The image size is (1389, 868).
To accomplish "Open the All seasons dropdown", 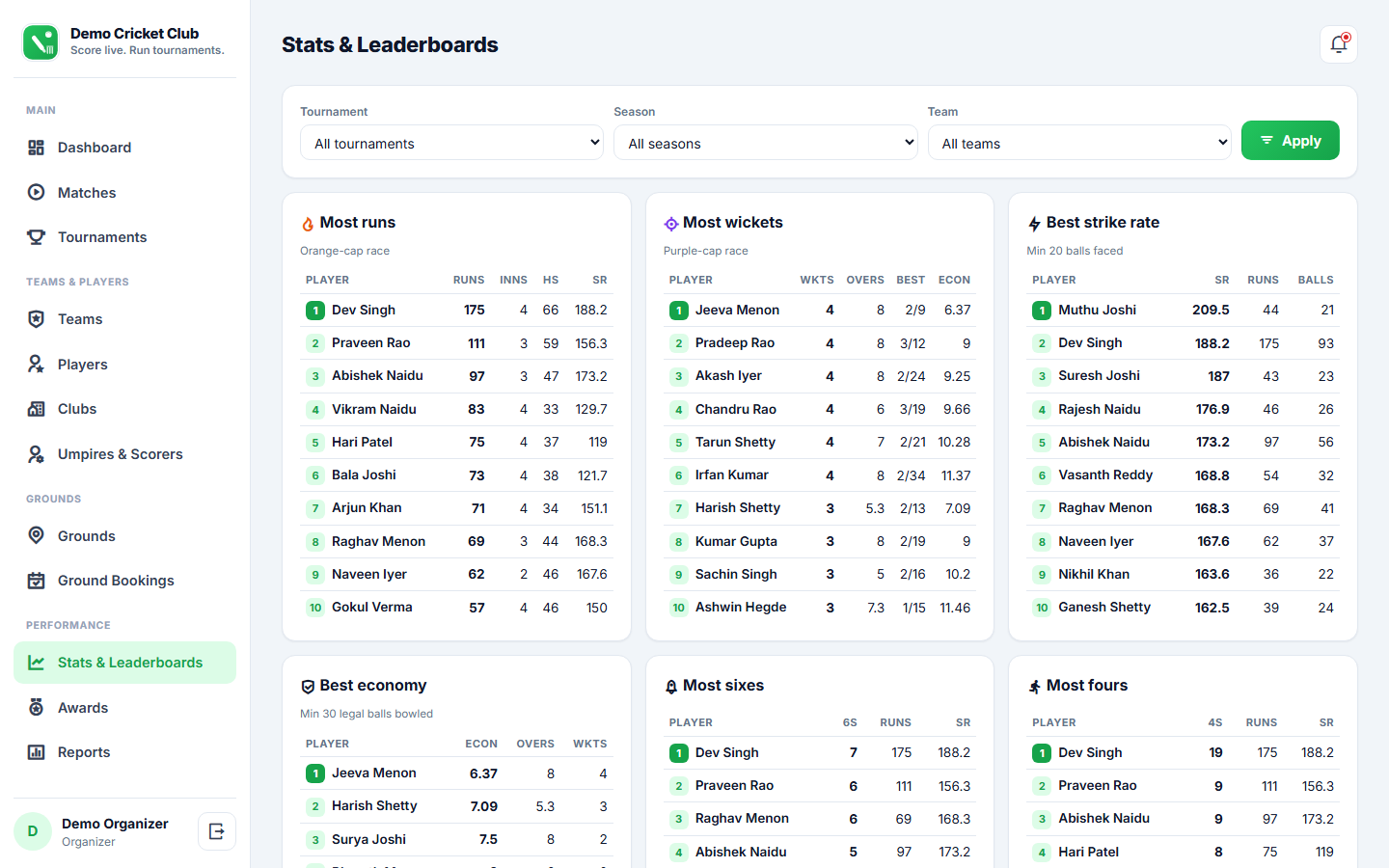I will [x=766, y=143].
